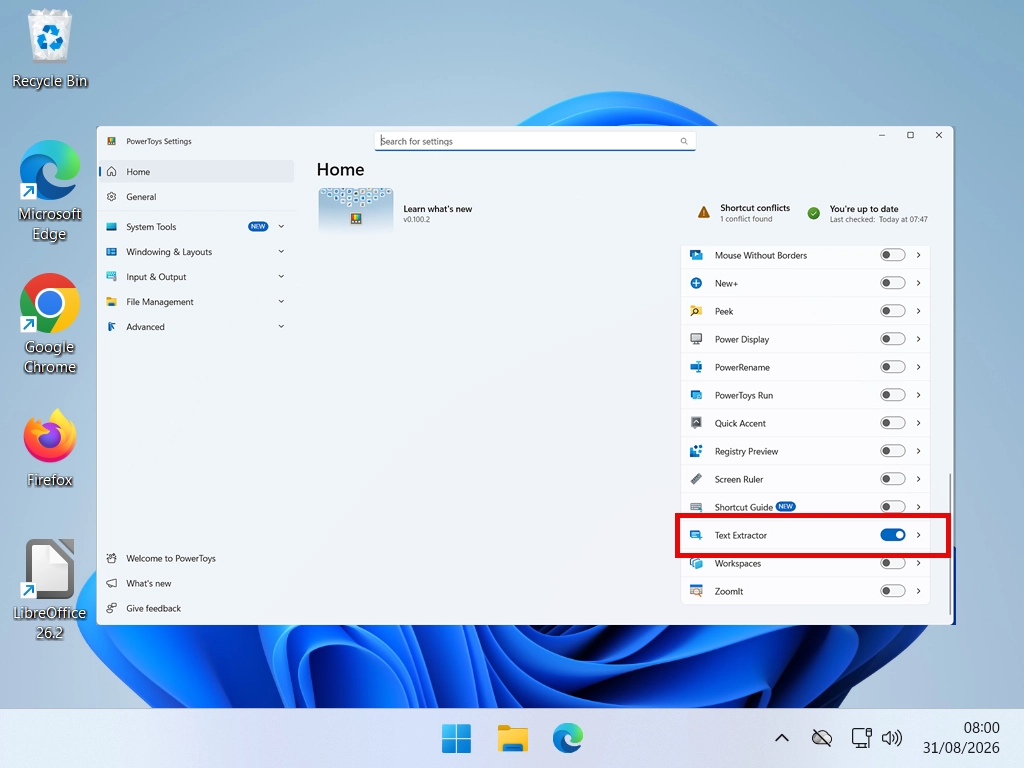The height and width of the screenshot is (768, 1024).
Task: Open Learn what's new card
Action: (x=396, y=211)
